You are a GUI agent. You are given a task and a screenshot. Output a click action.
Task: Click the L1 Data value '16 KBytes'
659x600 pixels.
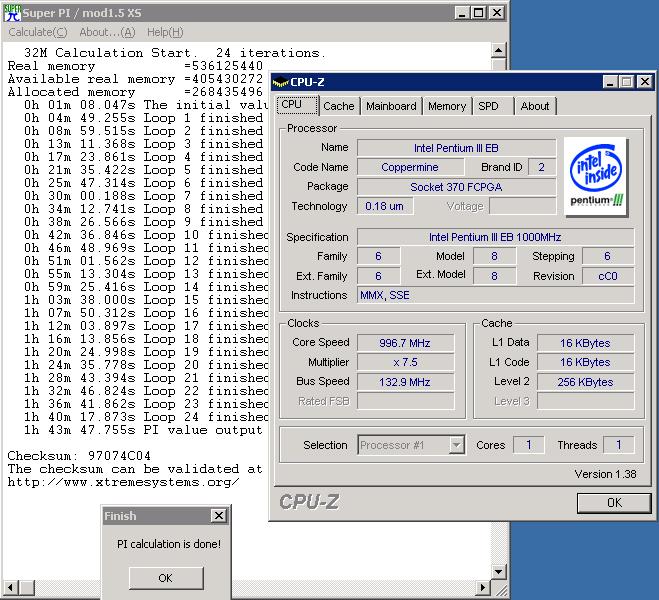[x=585, y=343]
